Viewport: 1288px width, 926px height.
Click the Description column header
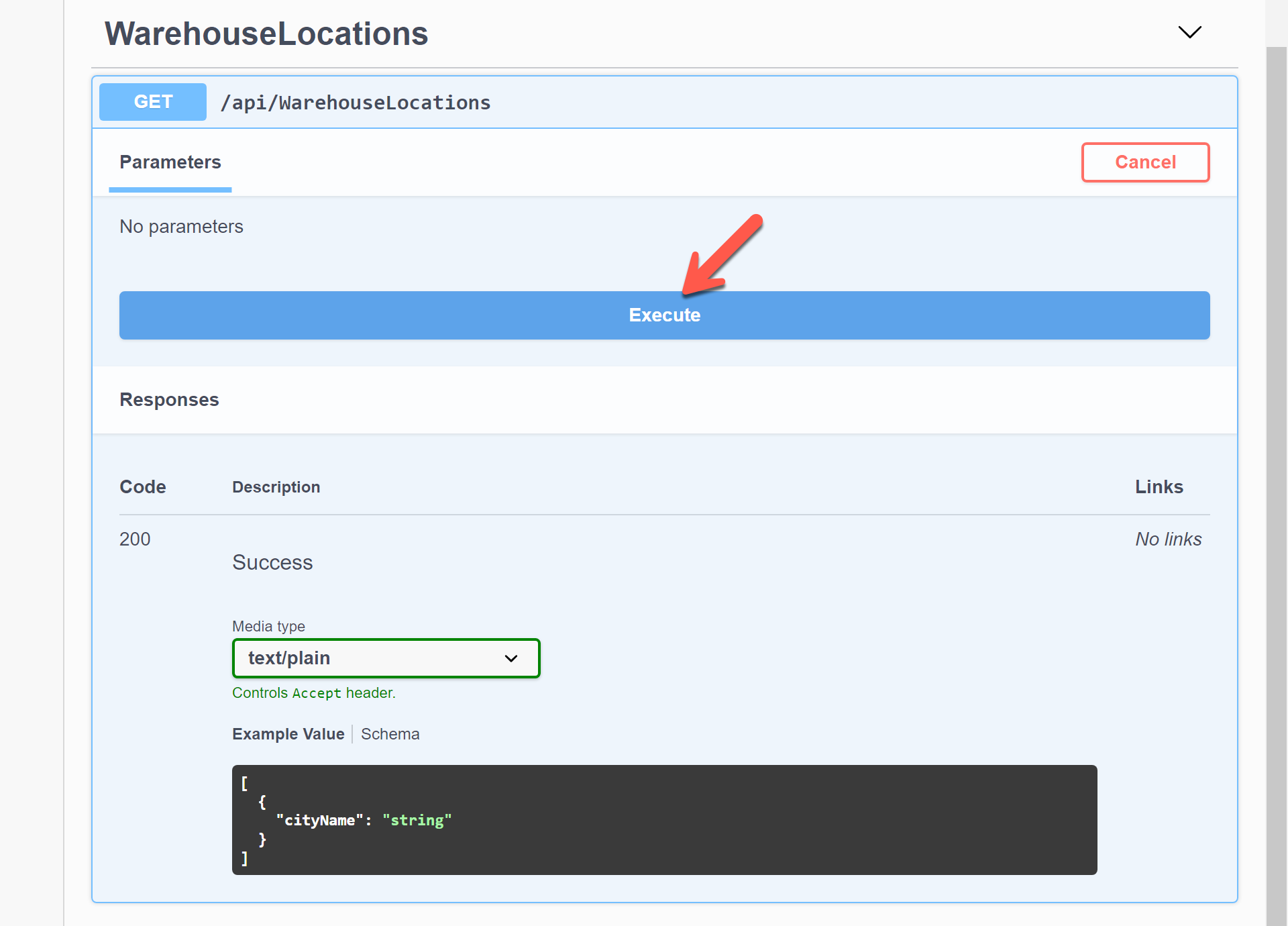pyautogui.click(x=276, y=487)
